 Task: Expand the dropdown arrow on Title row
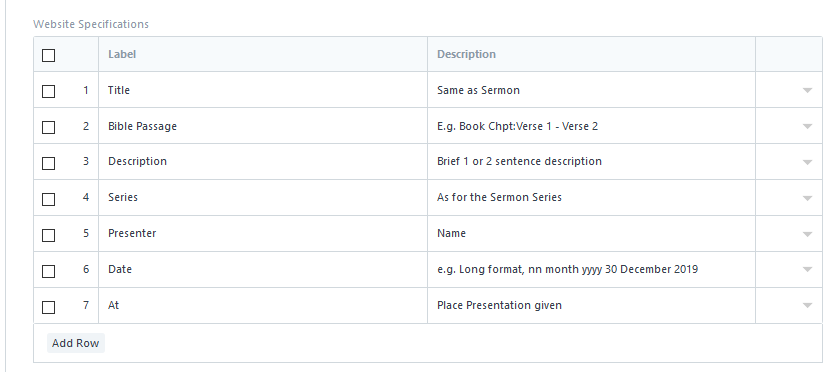(x=807, y=90)
